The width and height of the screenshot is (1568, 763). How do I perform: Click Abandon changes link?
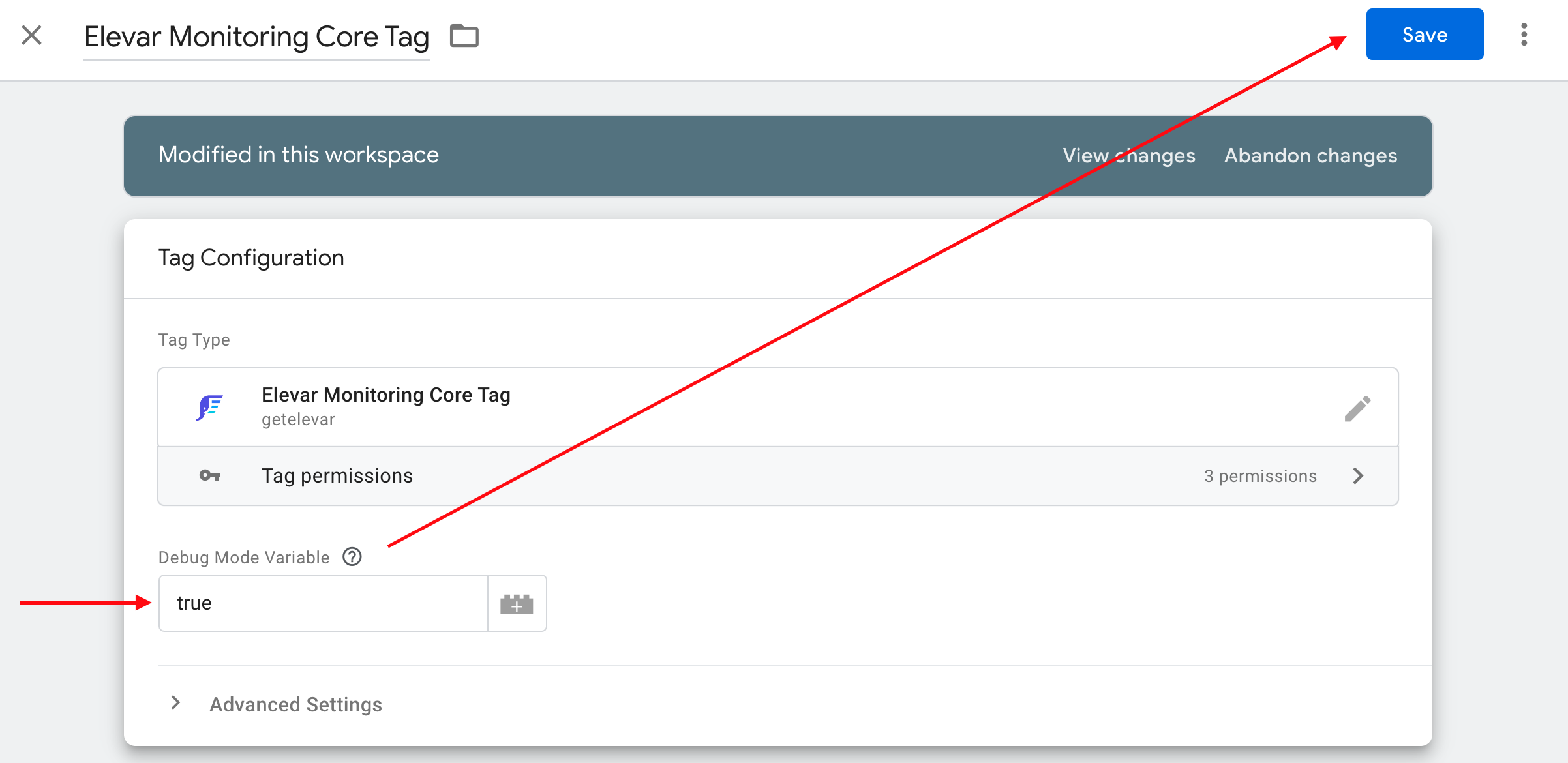1310,156
